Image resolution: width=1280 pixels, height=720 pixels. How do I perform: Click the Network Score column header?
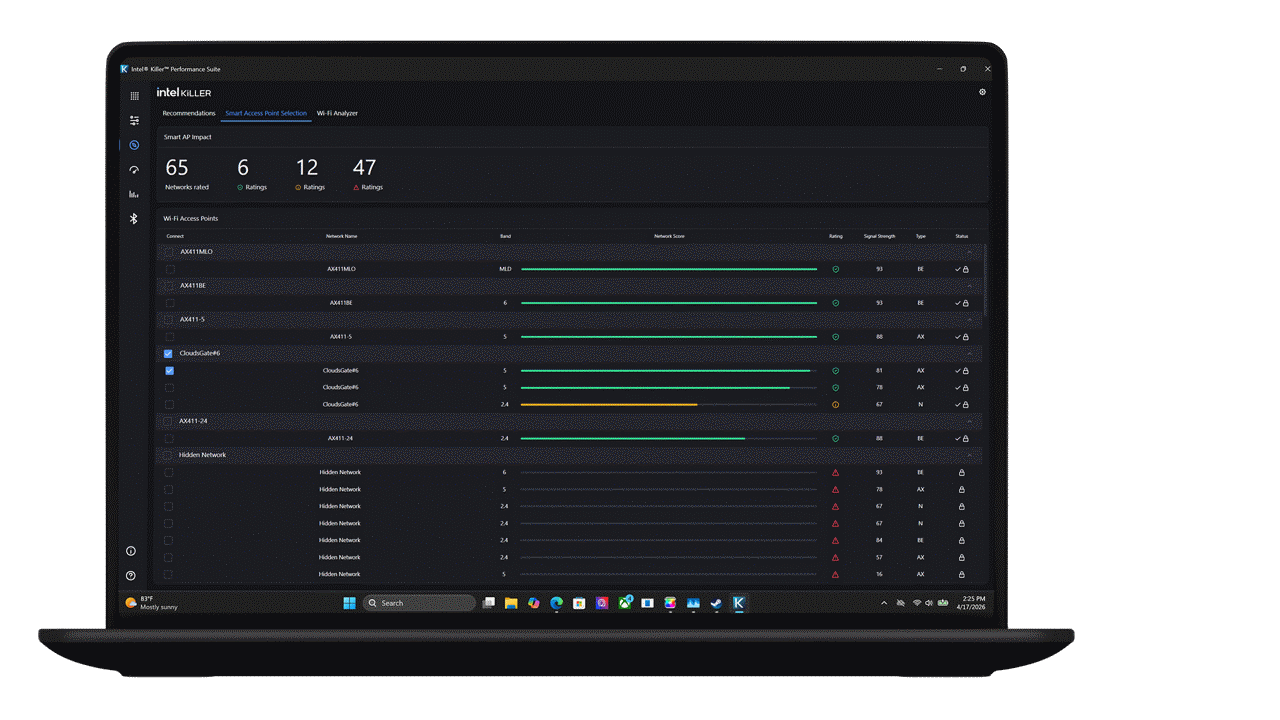(669, 236)
